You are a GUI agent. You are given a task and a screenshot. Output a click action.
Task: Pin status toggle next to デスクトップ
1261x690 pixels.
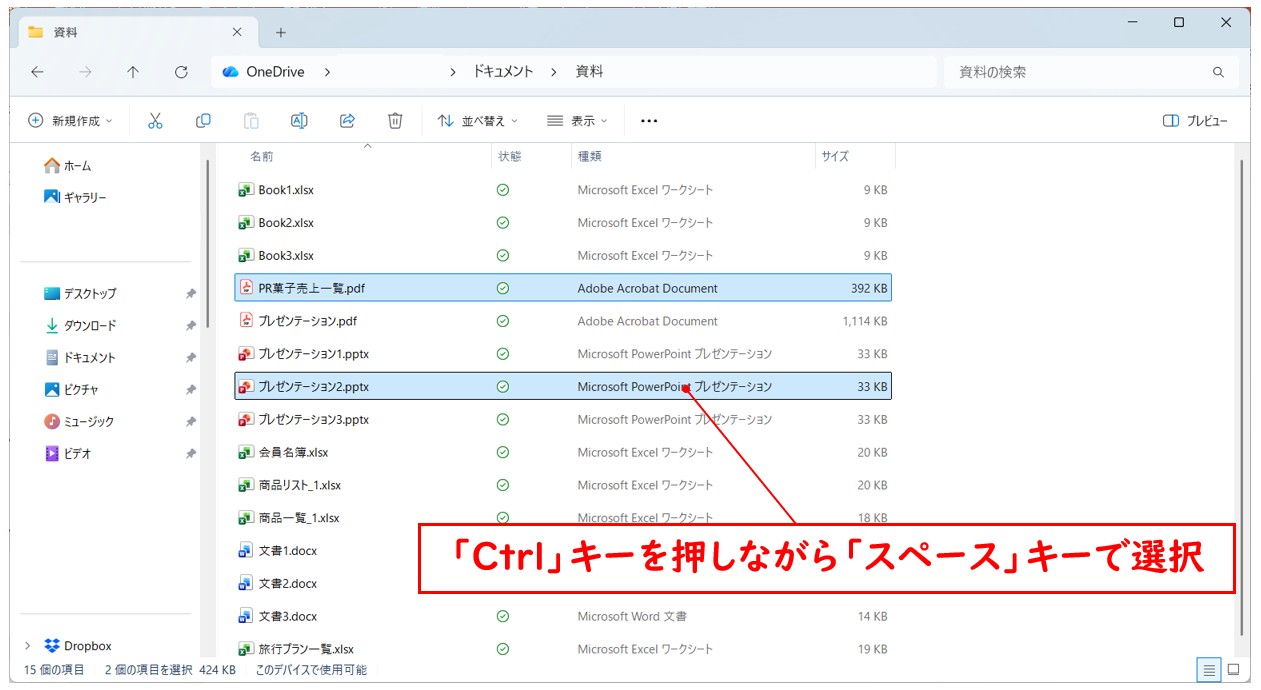tap(190, 293)
